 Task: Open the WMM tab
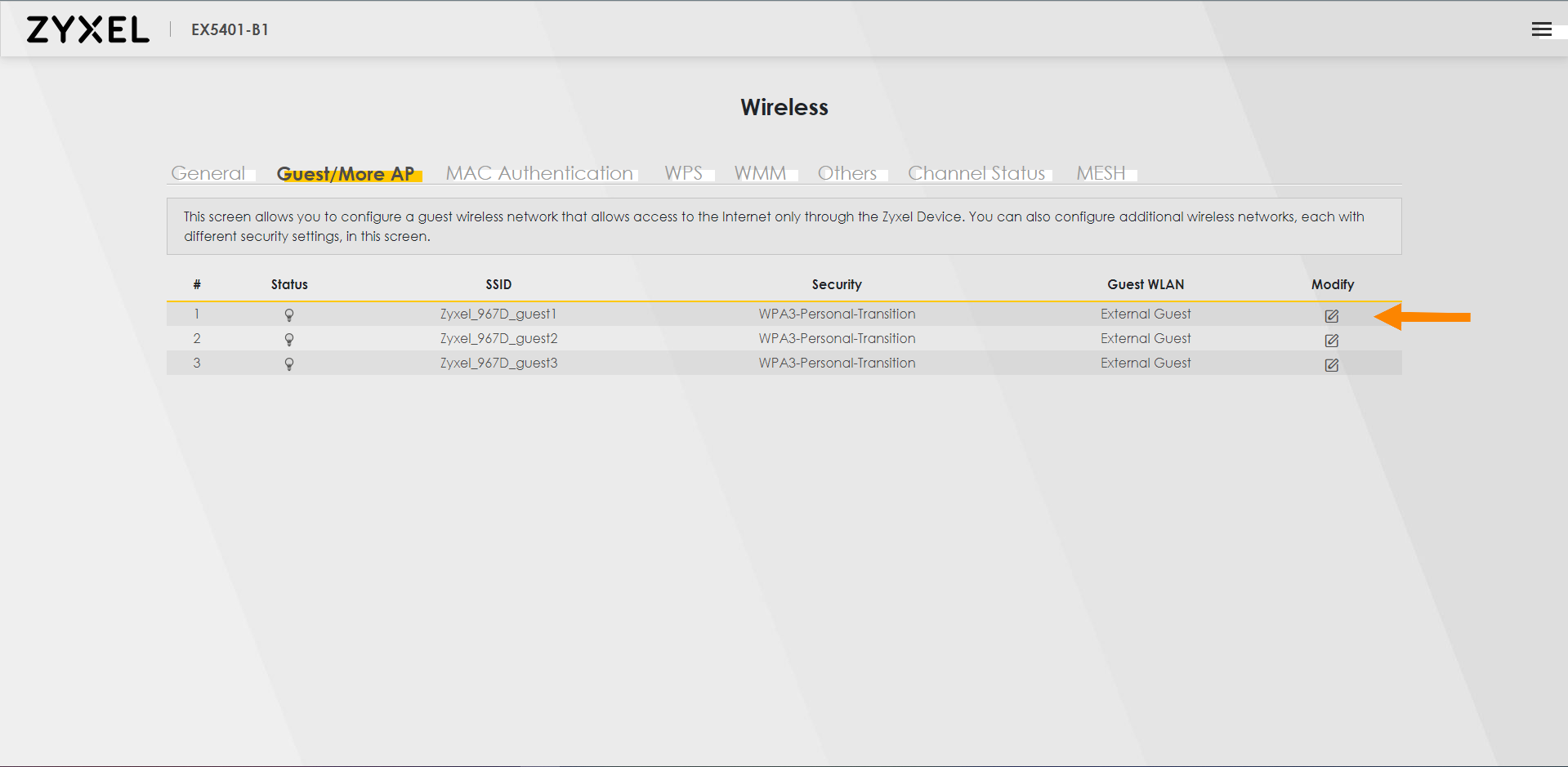[x=760, y=173]
